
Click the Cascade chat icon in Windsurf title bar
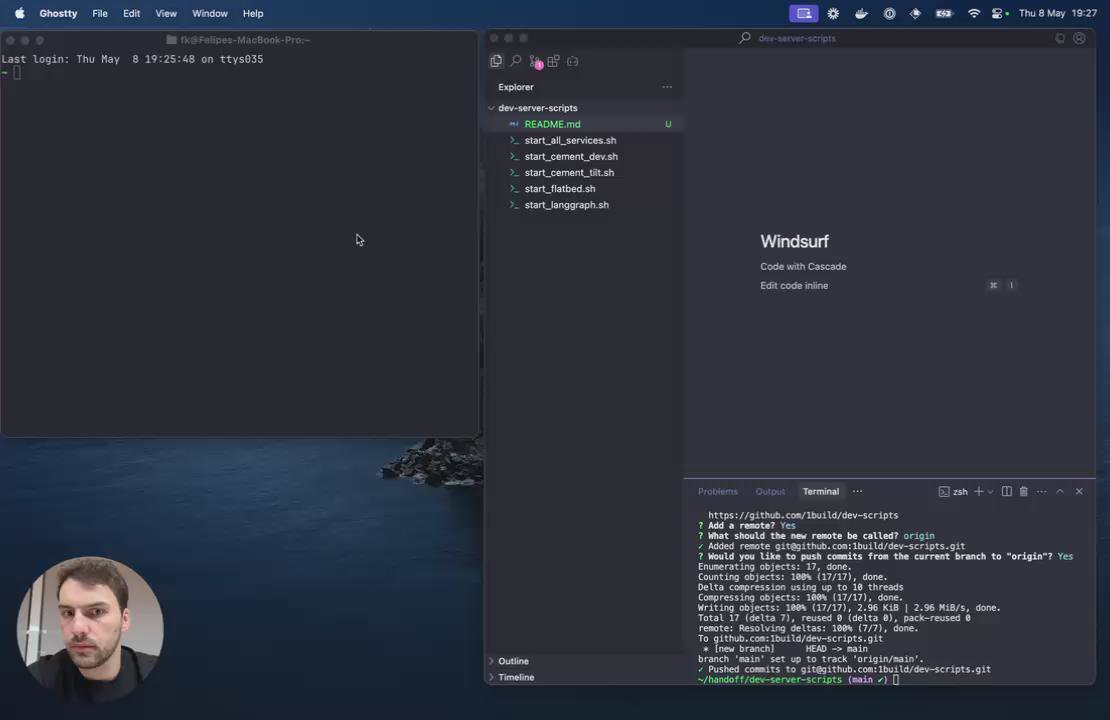pyautogui.click(x=1060, y=38)
